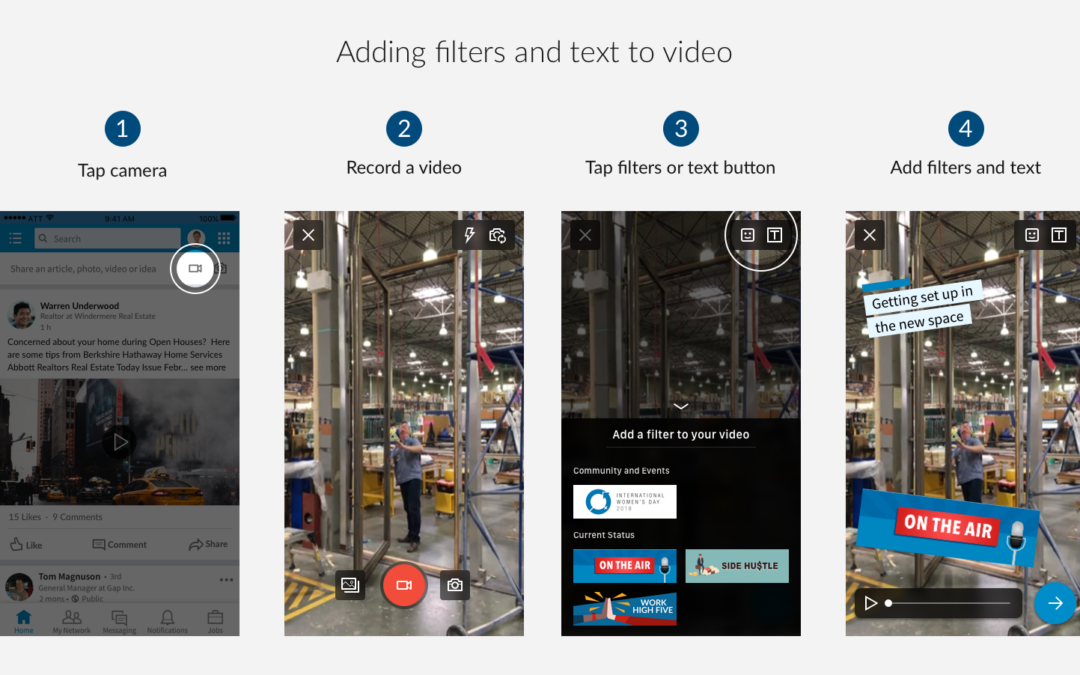Play the video in Warren Underwood's post

pos(120,442)
